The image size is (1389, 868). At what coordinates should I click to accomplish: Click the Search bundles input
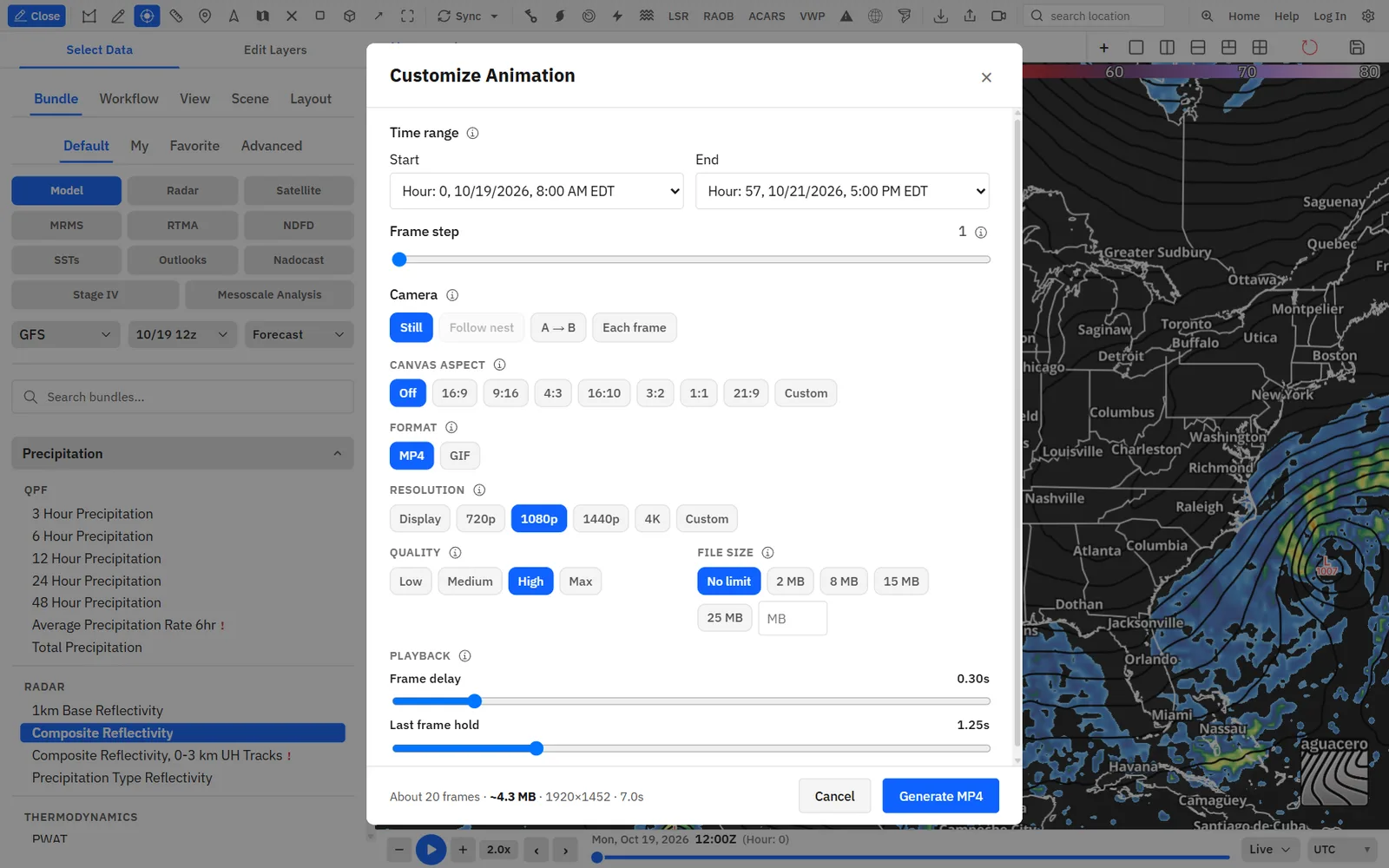click(x=182, y=397)
